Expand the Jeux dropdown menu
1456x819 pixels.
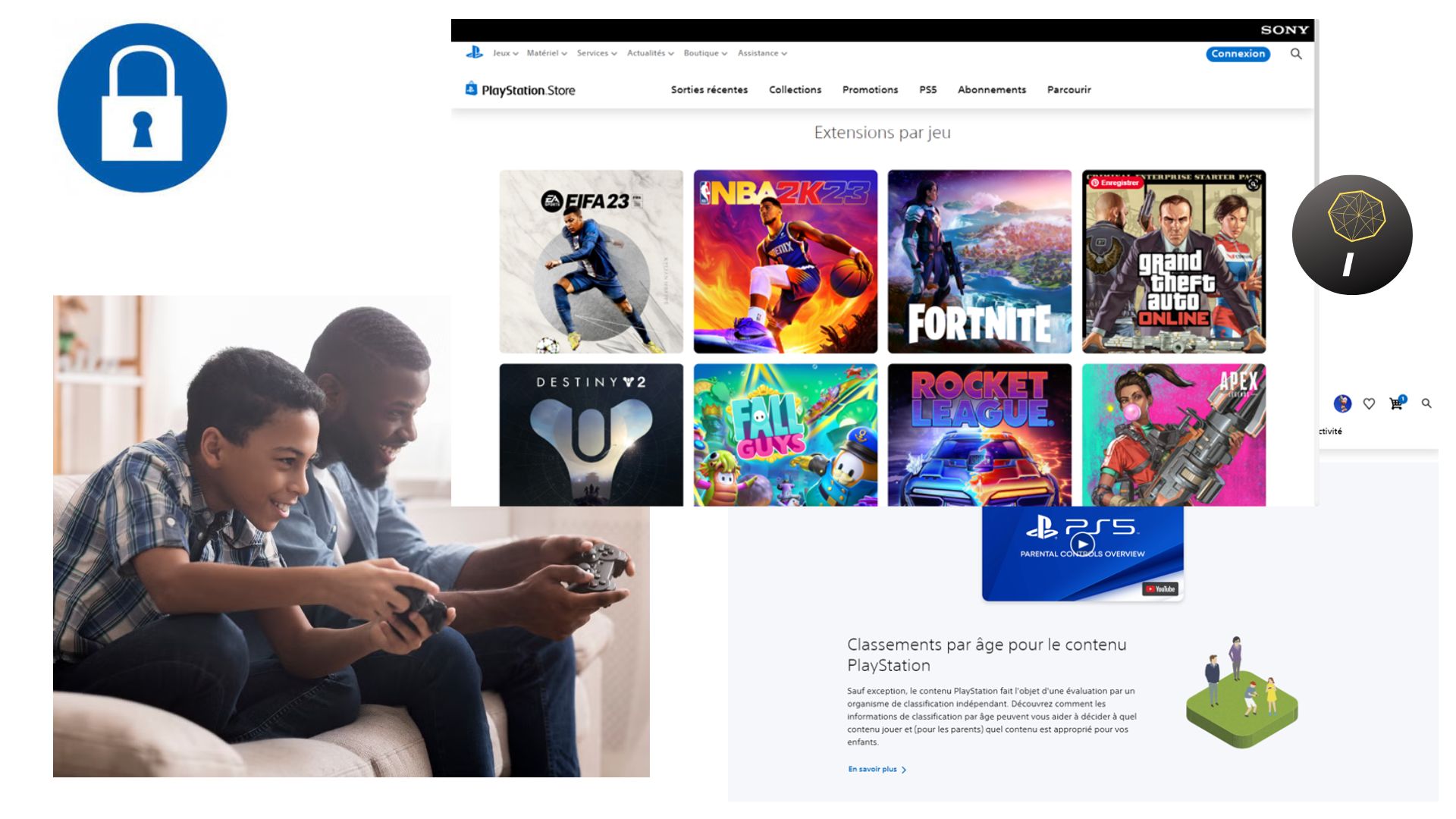tap(506, 53)
